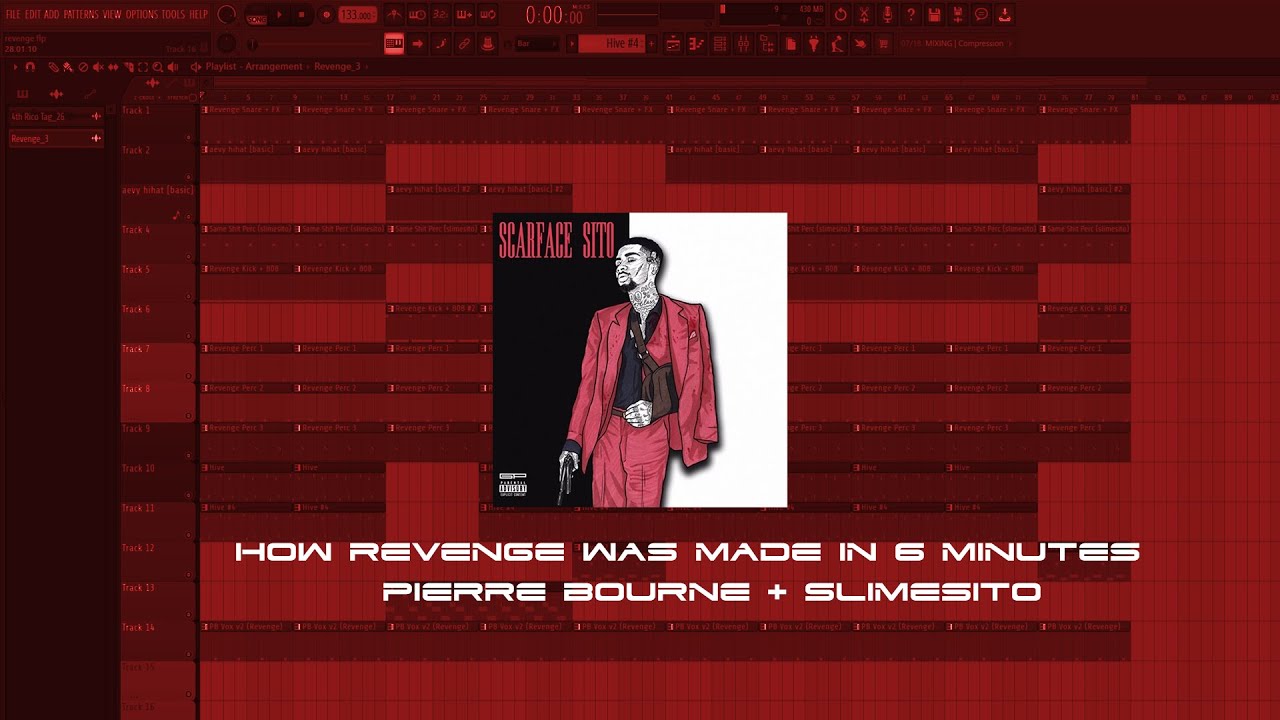Screen dimensions: 1280x720
Task: Open the Bar snap dropdown
Action: pyautogui.click(x=537, y=44)
